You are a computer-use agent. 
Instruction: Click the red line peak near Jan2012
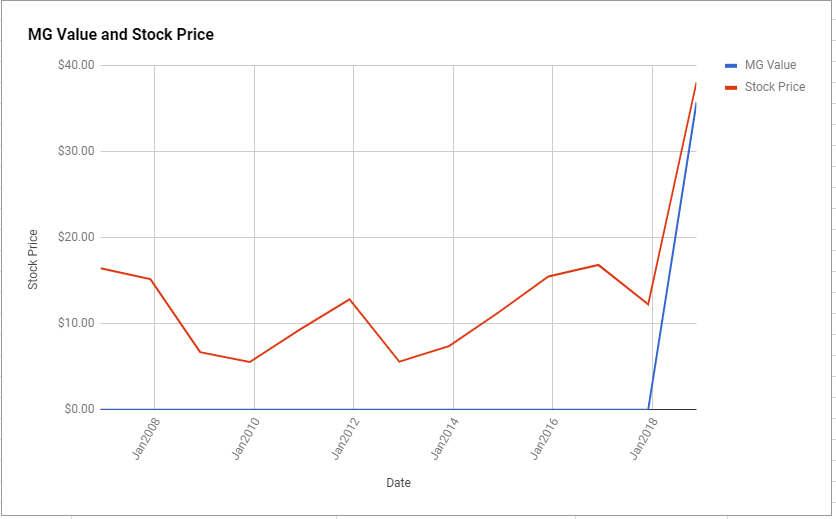tap(349, 299)
